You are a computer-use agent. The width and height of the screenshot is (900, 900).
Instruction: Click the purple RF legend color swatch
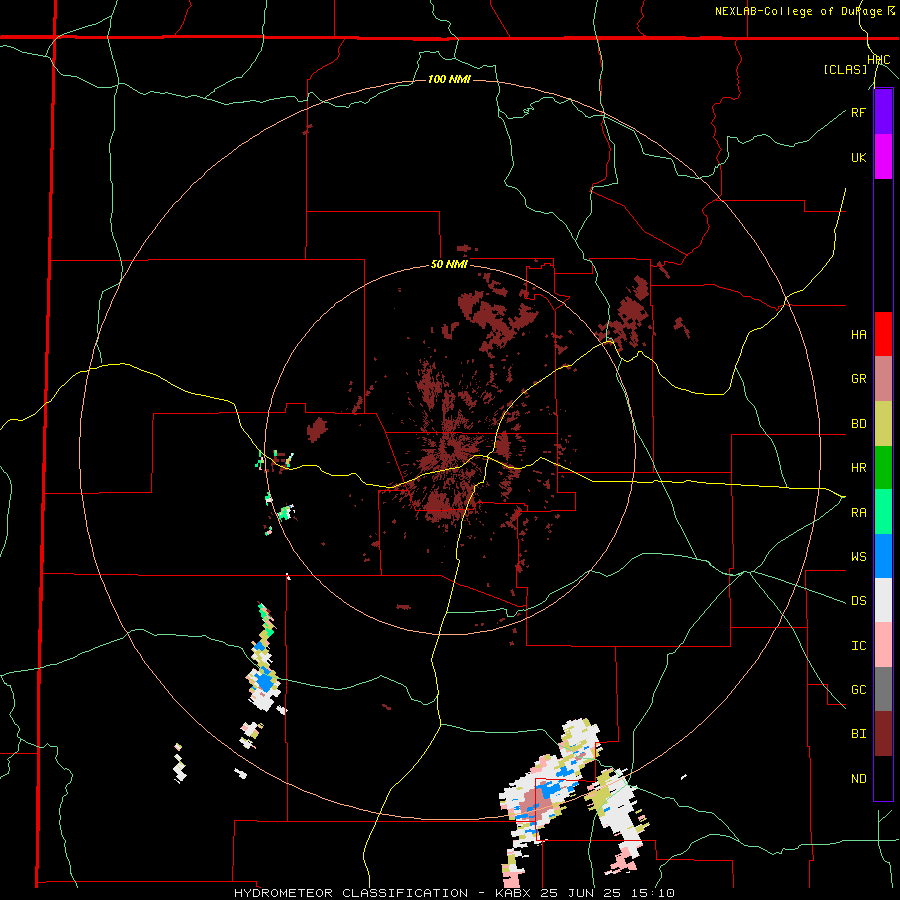tap(883, 112)
